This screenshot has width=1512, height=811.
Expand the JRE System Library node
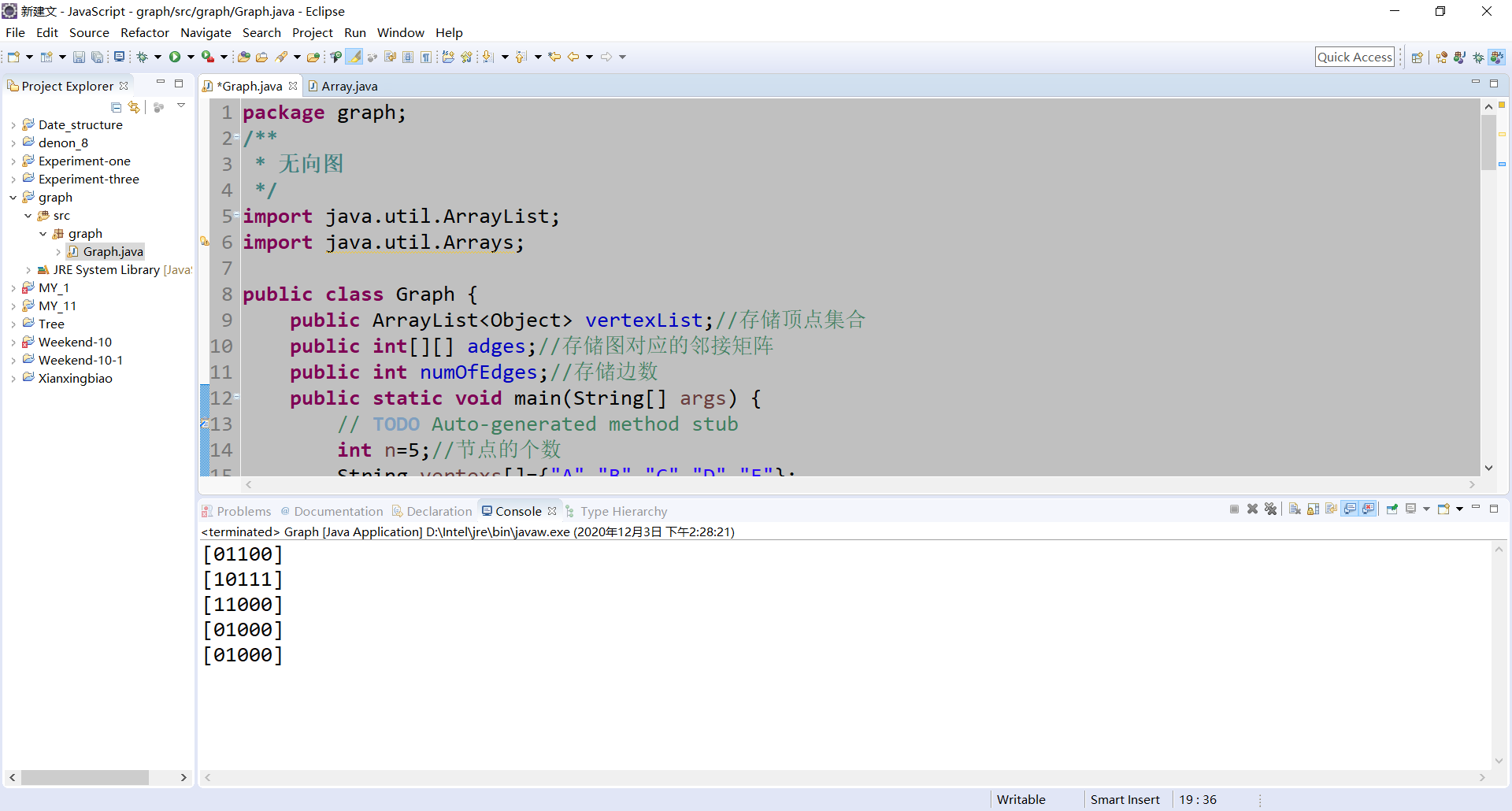(x=28, y=270)
